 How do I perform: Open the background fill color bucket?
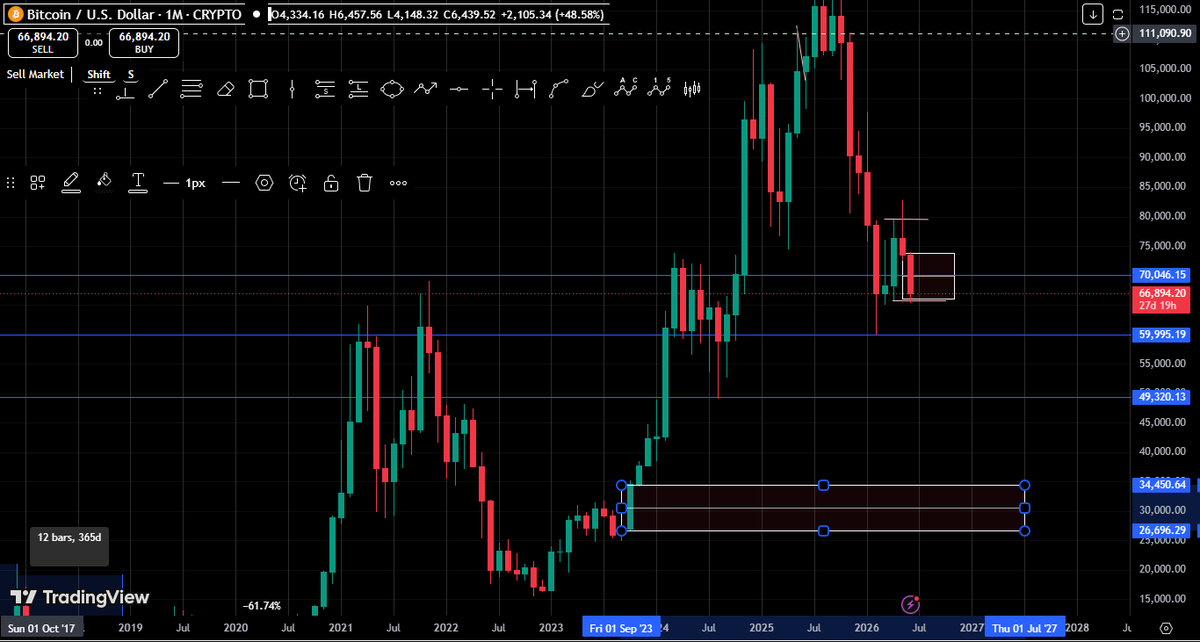104,183
